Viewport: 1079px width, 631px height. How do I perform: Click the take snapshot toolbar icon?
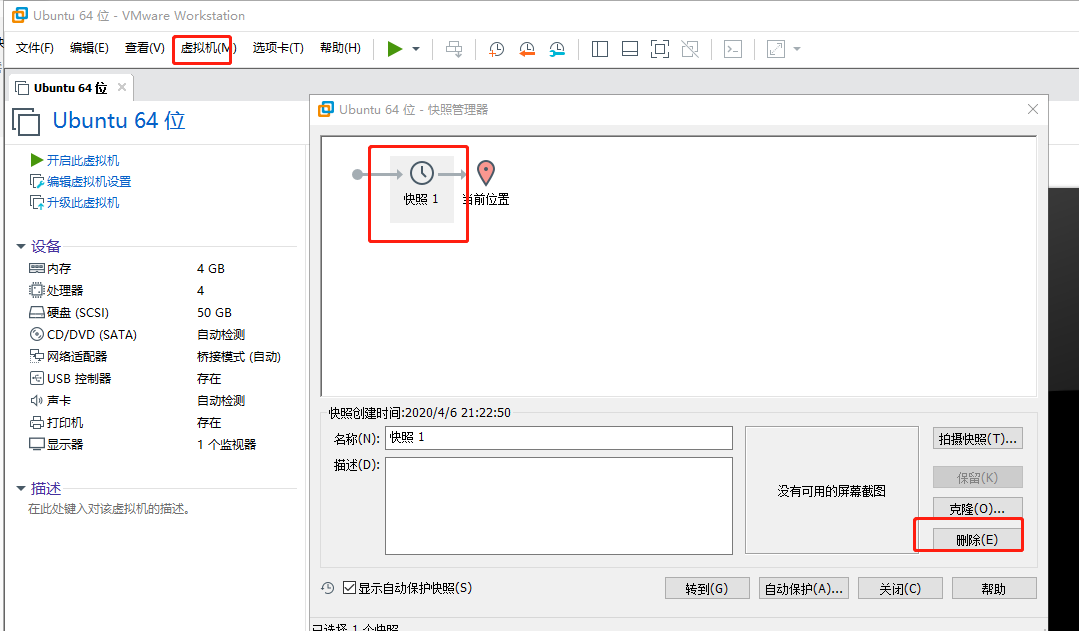pyautogui.click(x=496, y=49)
